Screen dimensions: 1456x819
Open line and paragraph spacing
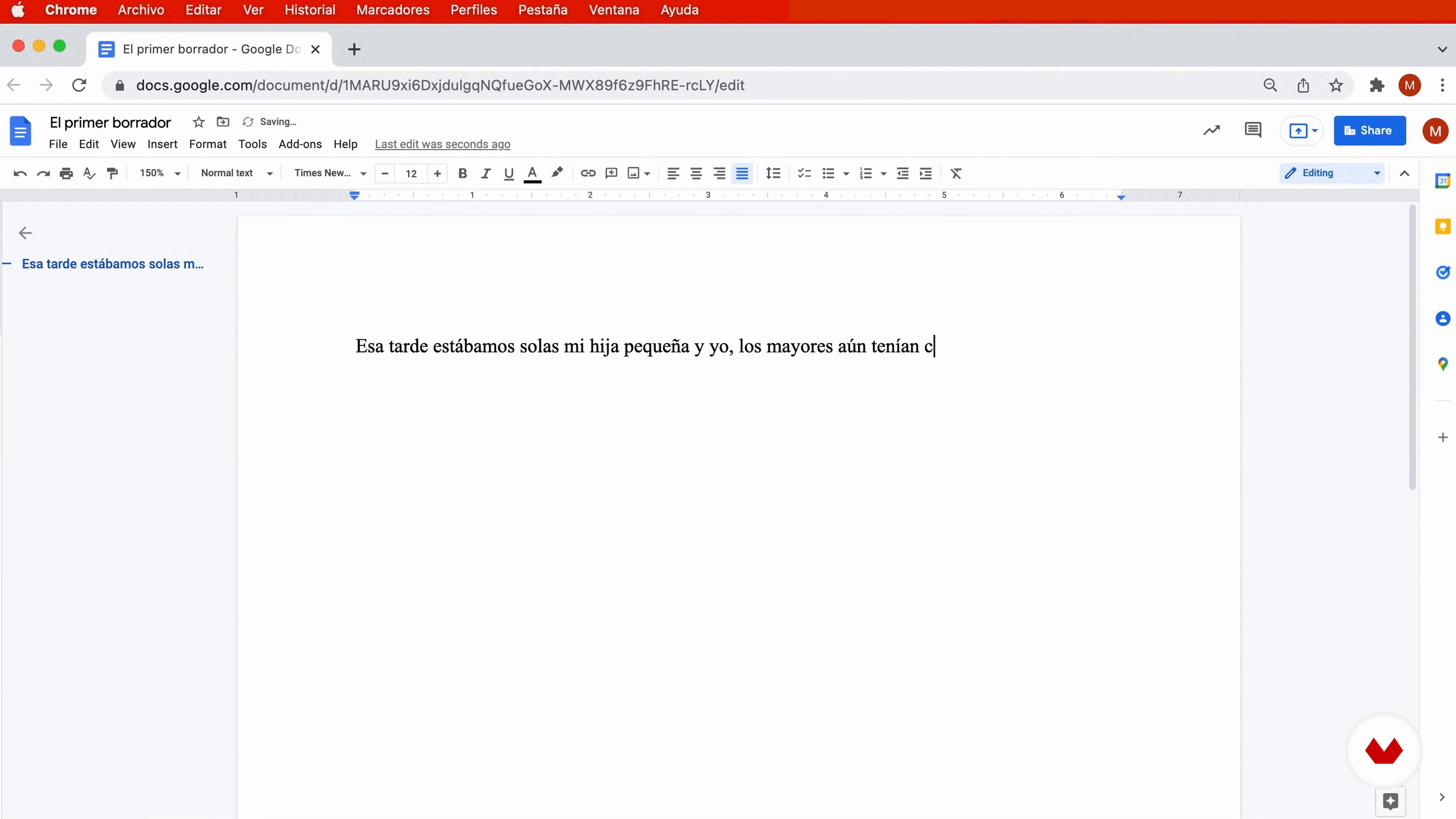(x=773, y=174)
